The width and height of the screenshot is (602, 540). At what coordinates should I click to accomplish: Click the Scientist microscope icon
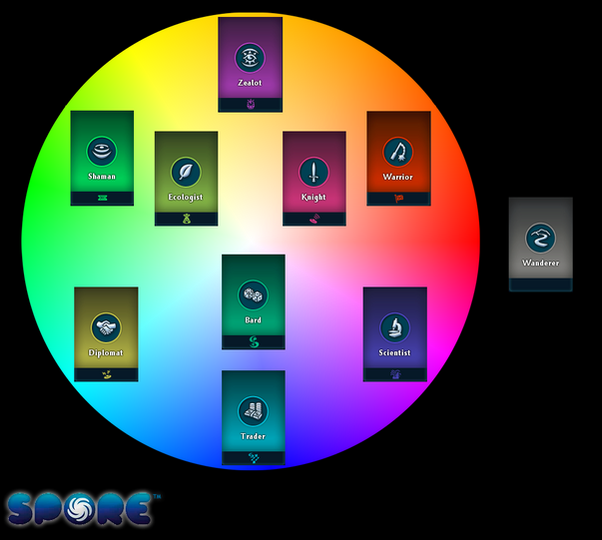coord(395,327)
